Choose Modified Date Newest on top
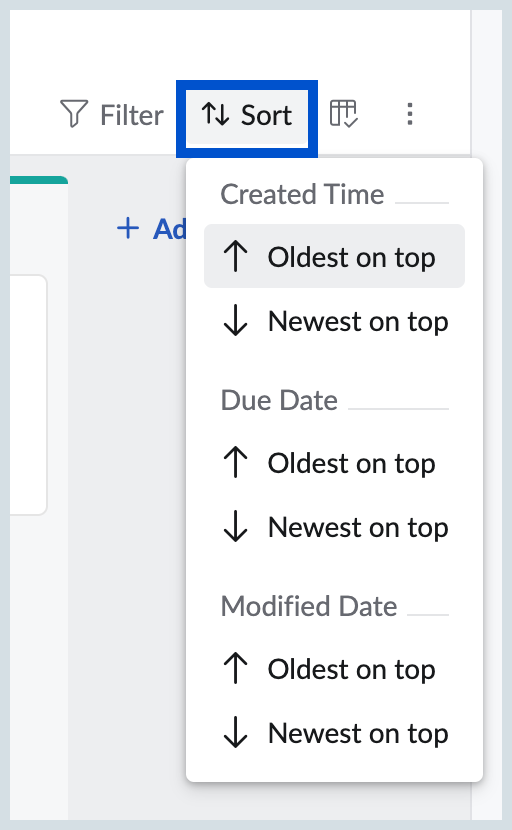 pos(334,733)
